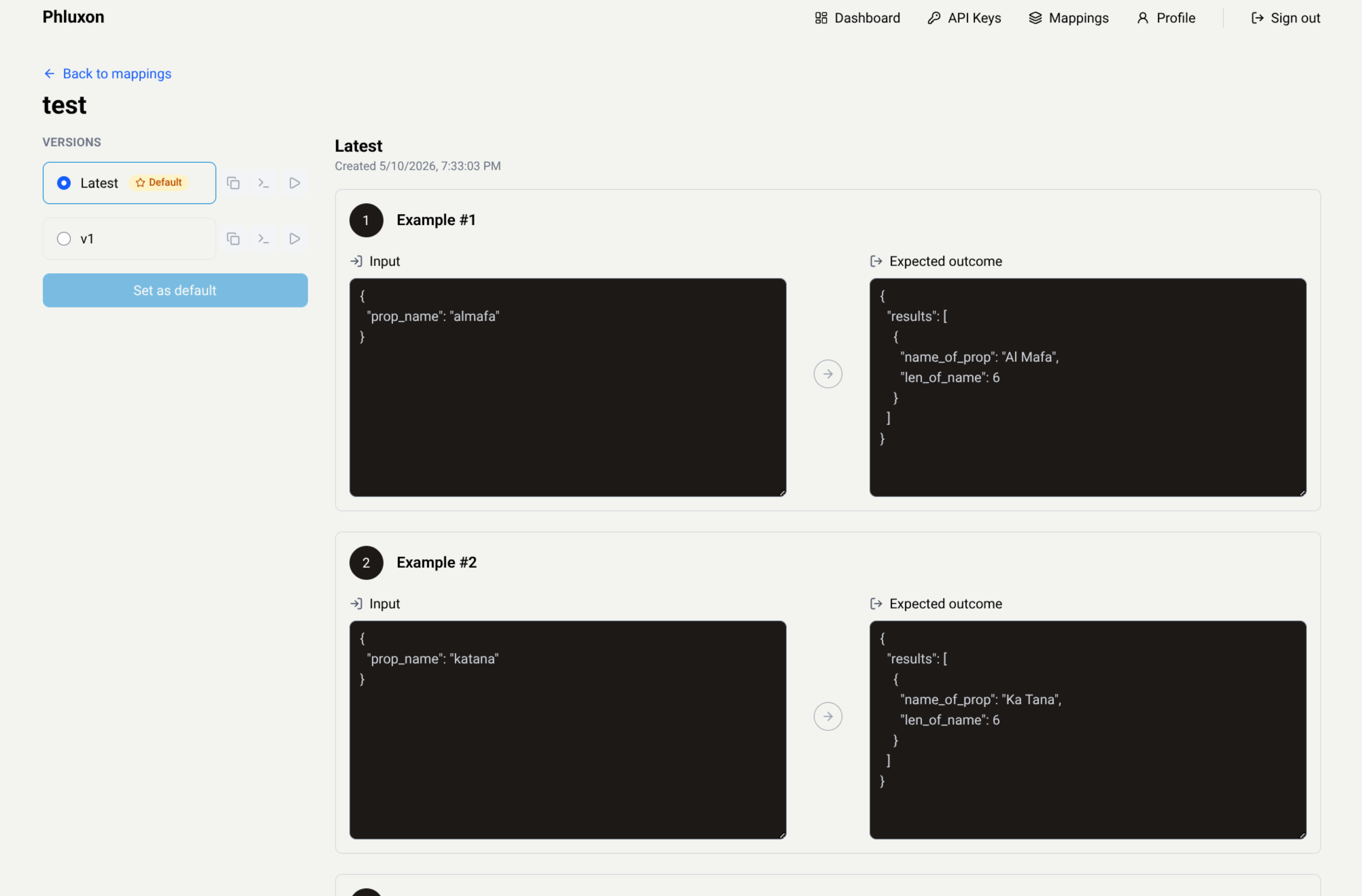The image size is (1362, 896).
Task: Click the Phluxon logo text
Action: 73,17
